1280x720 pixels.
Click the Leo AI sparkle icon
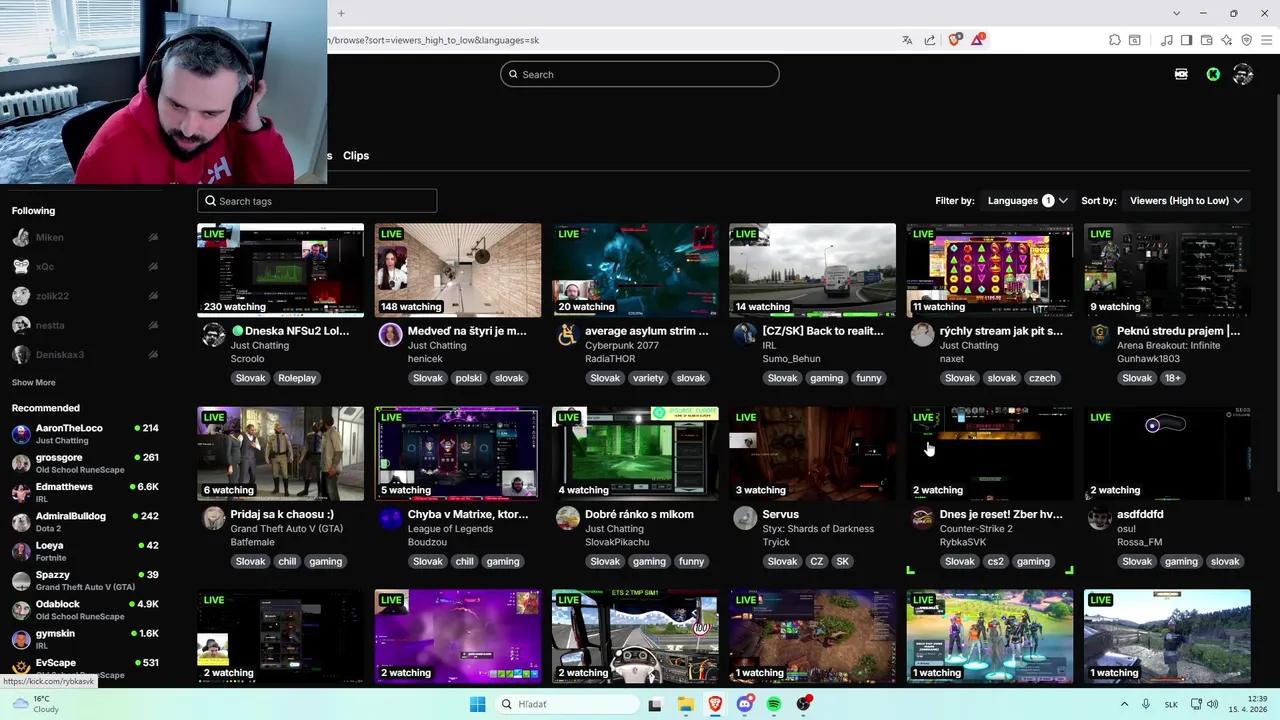coord(1226,40)
